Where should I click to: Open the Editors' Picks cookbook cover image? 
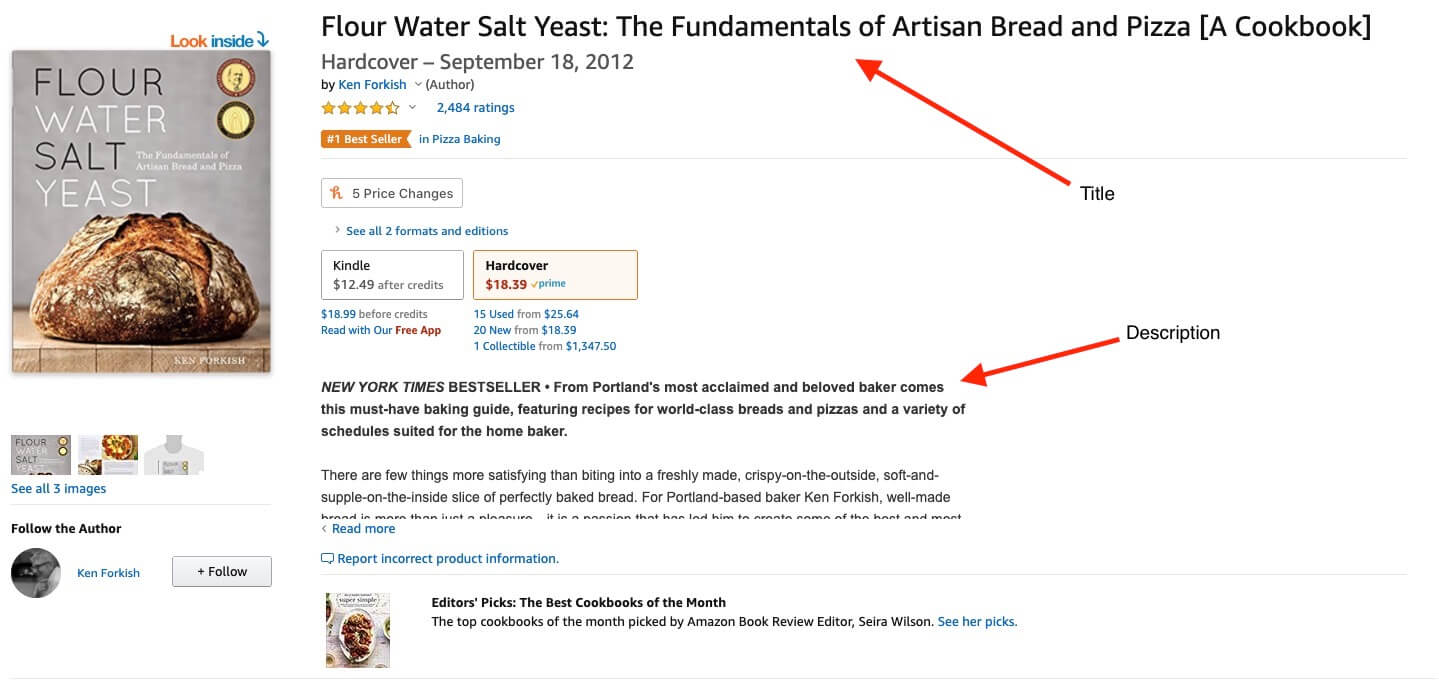pos(357,630)
